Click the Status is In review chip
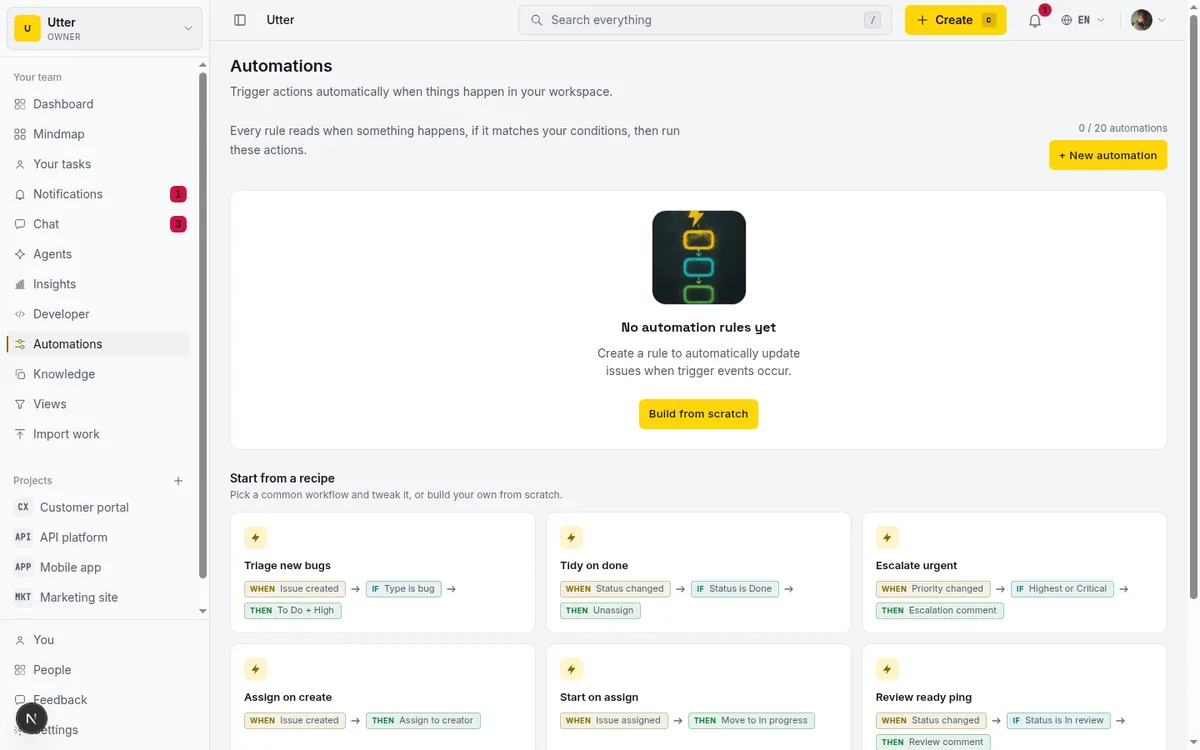 [x=1061, y=721]
